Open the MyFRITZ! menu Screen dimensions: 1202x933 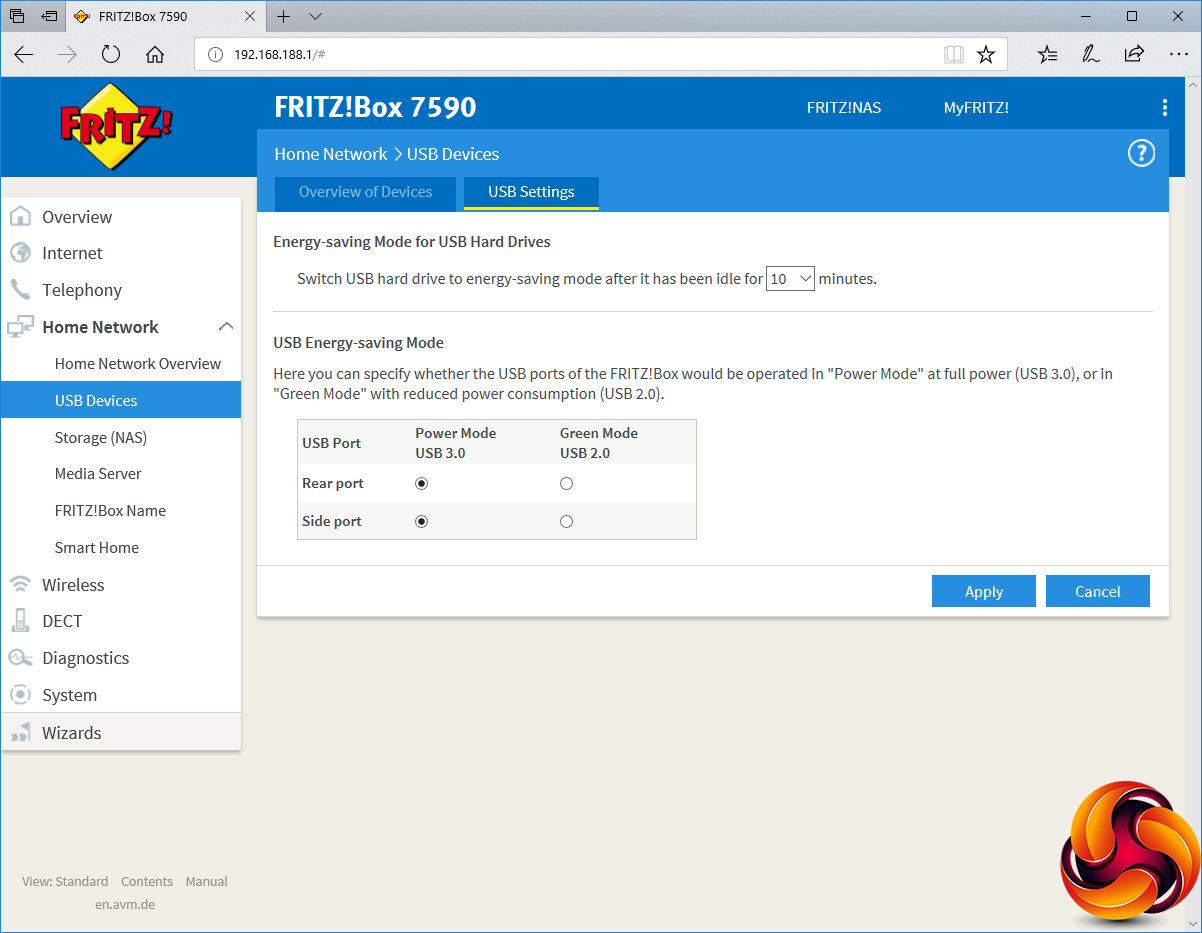(x=976, y=108)
